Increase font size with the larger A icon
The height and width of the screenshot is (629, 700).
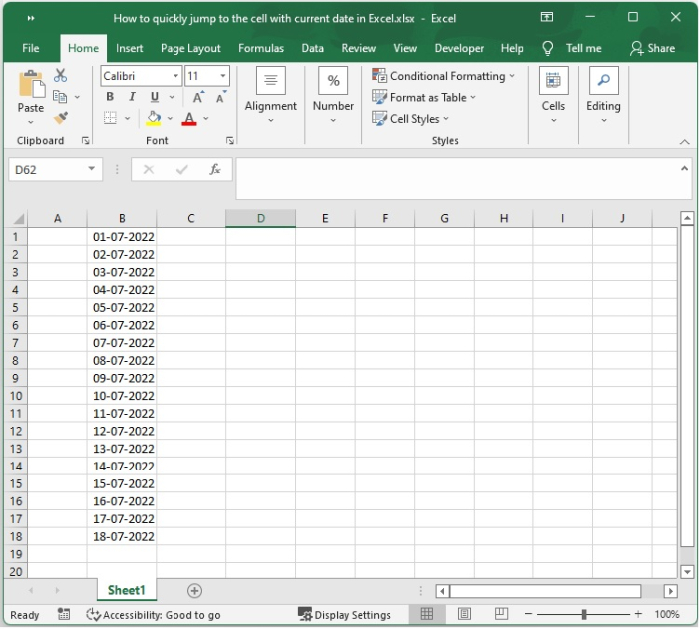point(198,97)
